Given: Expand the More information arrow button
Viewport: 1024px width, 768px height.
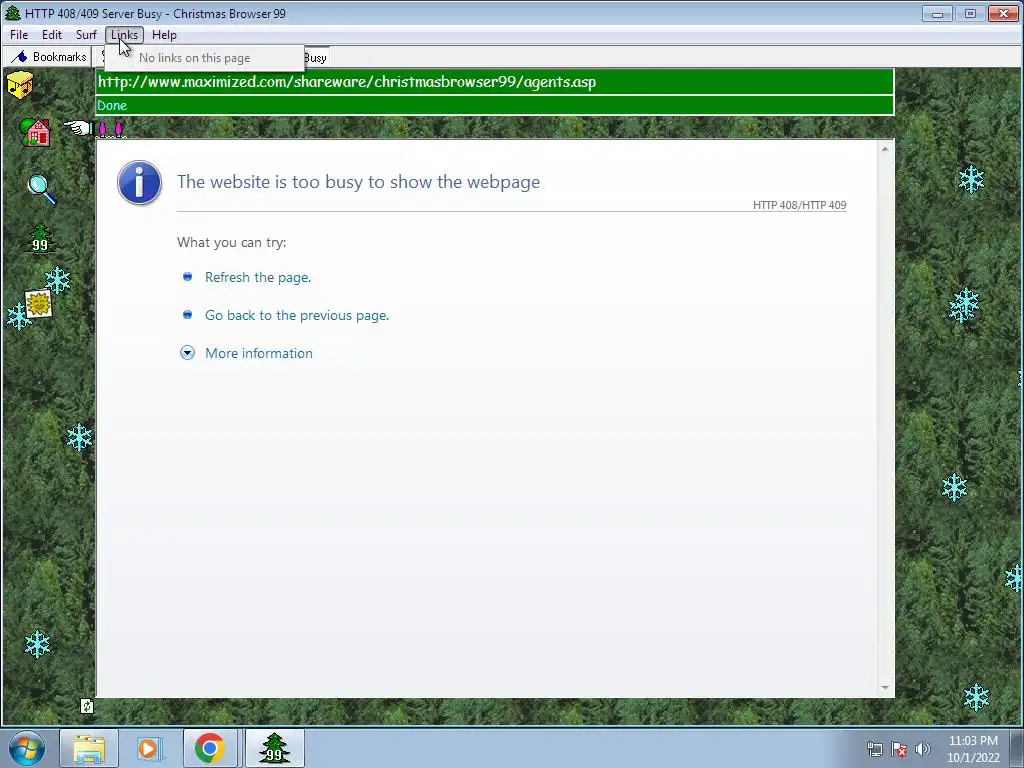Looking at the screenshot, I should 187,353.
